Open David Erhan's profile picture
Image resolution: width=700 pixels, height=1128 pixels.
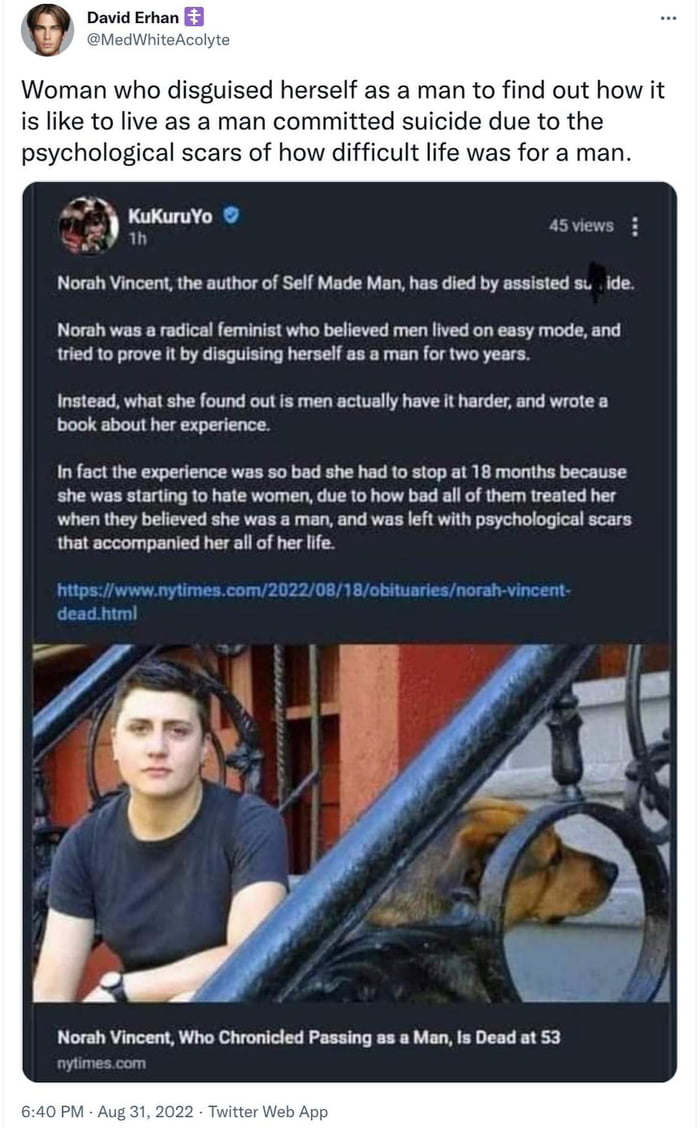pos(47,29)
